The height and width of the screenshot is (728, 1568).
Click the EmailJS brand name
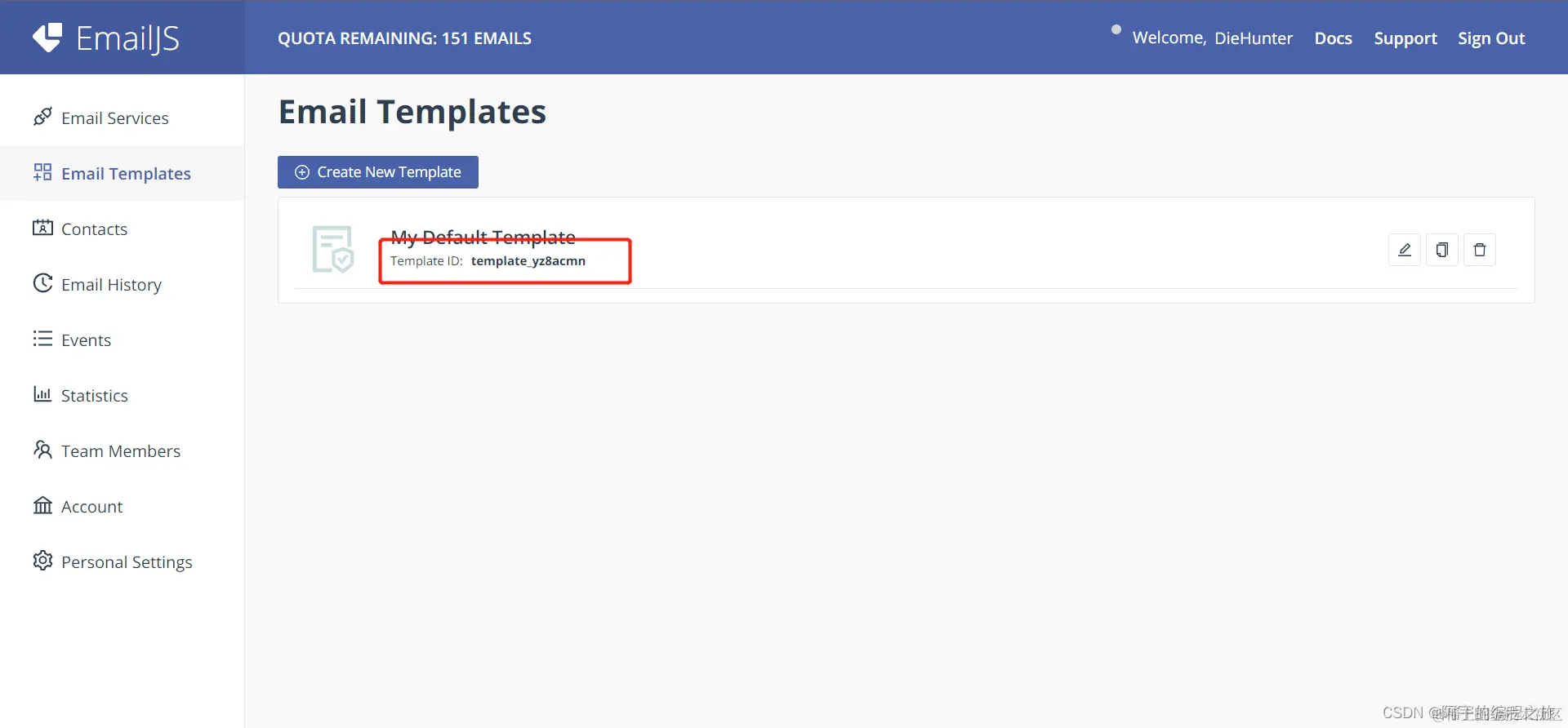tap(127, 38)
